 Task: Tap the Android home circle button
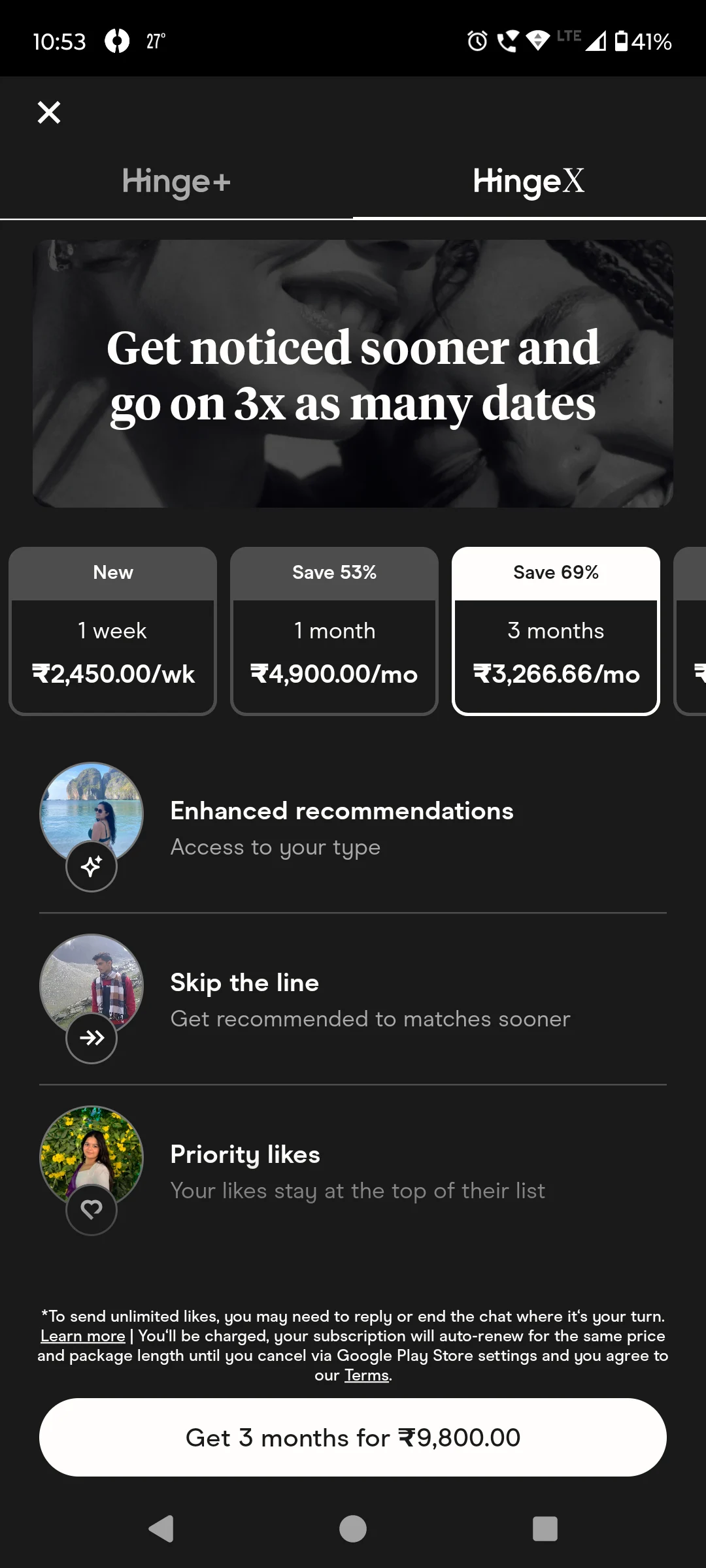[353, 1529]
